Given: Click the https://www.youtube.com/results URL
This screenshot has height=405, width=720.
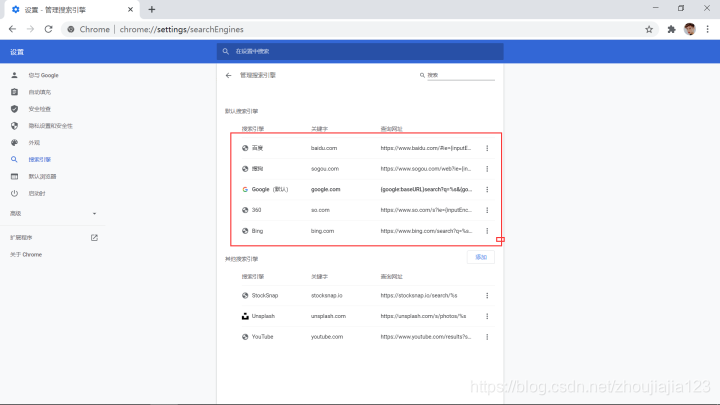Looking at the screenshot, I should click(426, 337).
